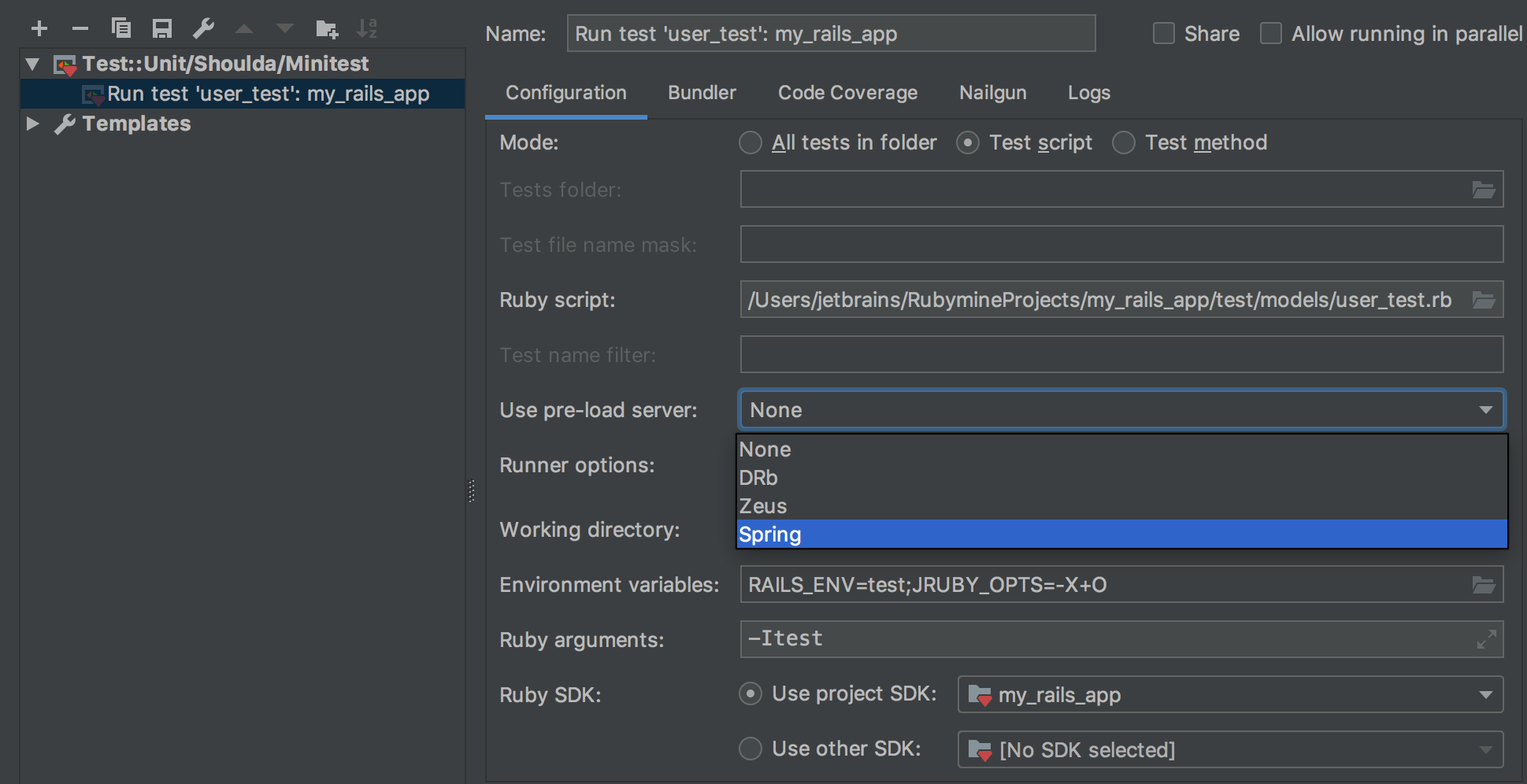Choose Zeus in pre-load server list
The image size is (1527, 784).
(x=1121, y=506)
